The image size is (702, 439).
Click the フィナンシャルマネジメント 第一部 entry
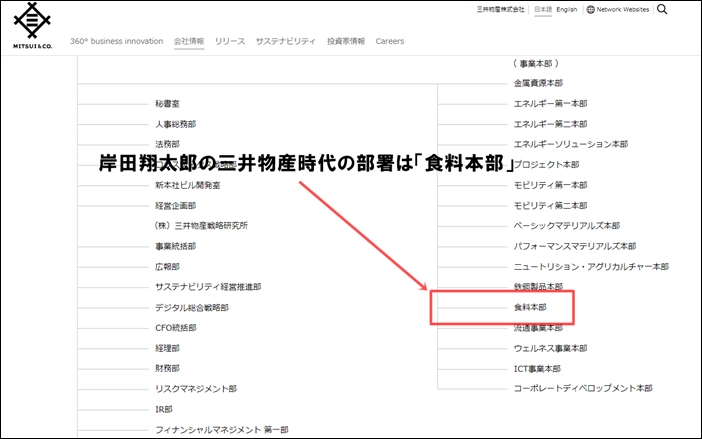point(222,430)
